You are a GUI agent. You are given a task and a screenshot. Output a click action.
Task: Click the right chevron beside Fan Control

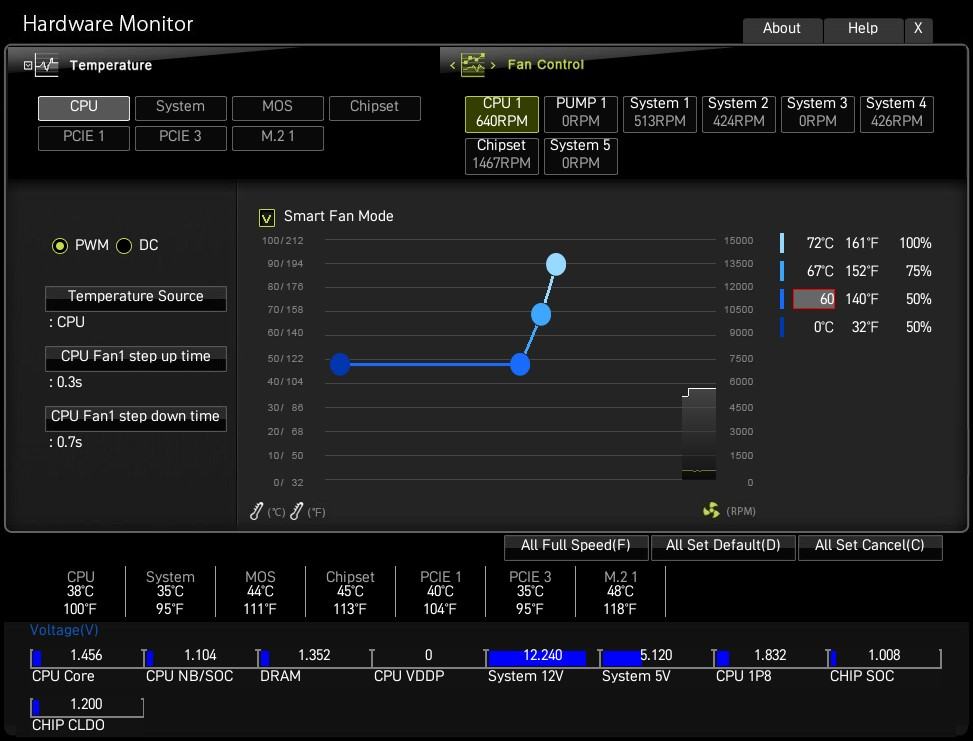[x=493, y=65]
